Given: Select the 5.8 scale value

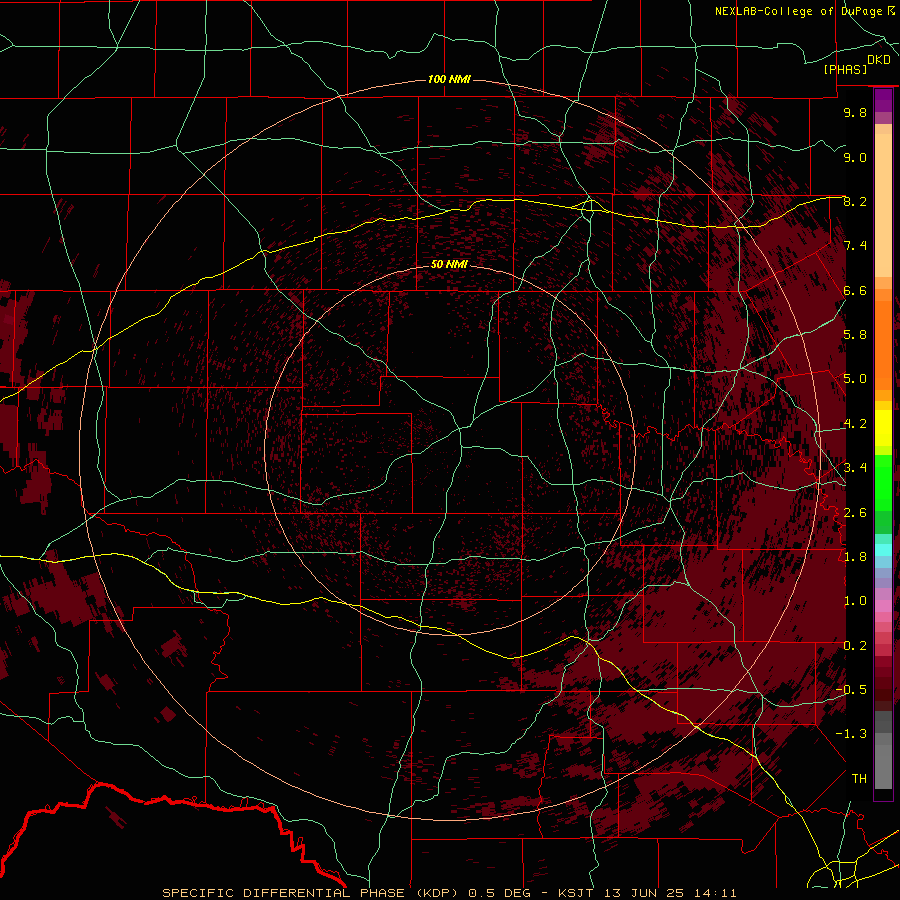Looking at the screenshot, I should pos(855,335).
